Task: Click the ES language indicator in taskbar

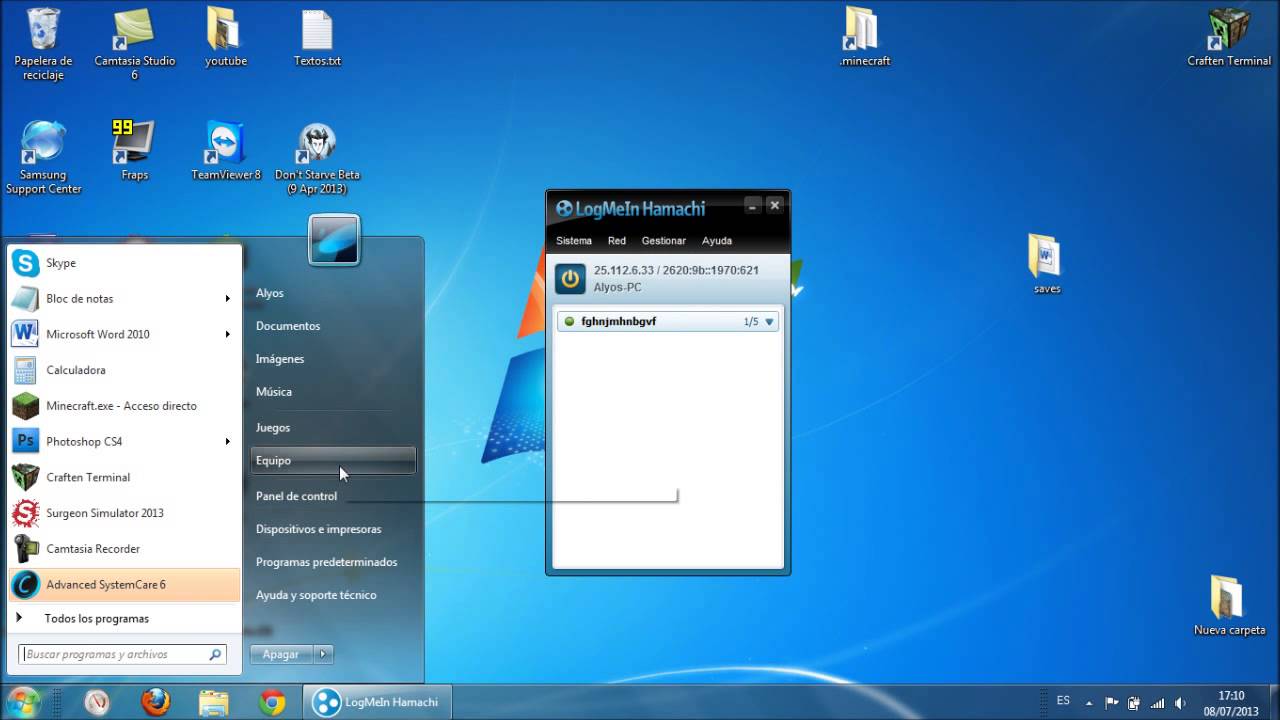Action: pyautogui.click(x=1063, y=701)
